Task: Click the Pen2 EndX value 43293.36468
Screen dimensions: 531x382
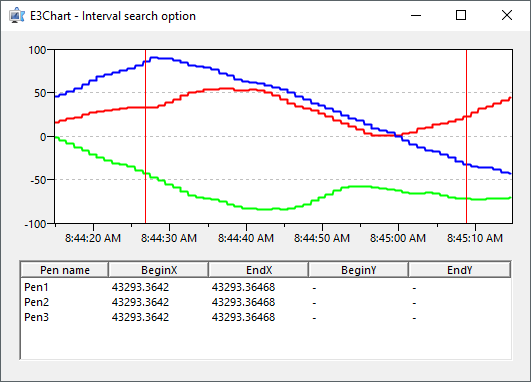Action: 243,302
